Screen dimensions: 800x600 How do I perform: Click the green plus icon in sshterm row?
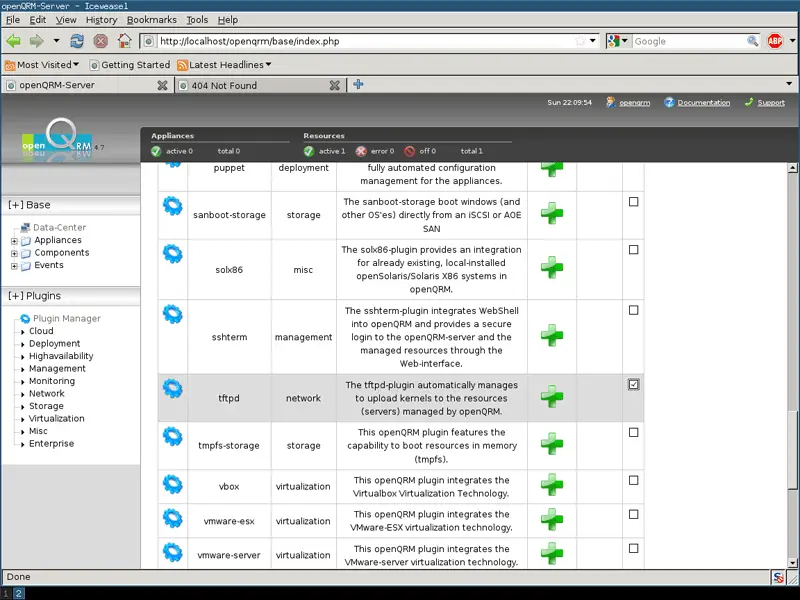coord(552,335)
